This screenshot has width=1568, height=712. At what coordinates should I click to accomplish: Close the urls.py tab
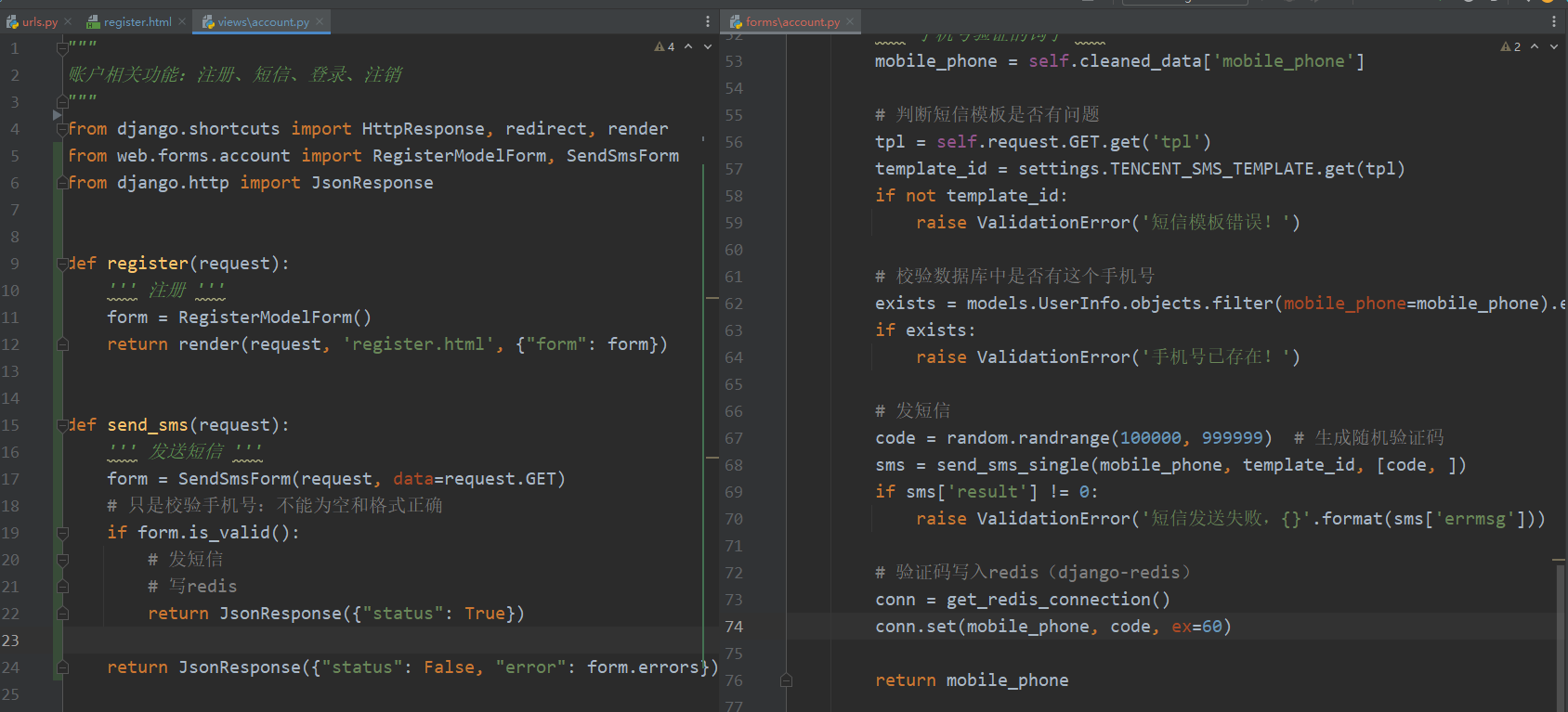tap(68, 21)
